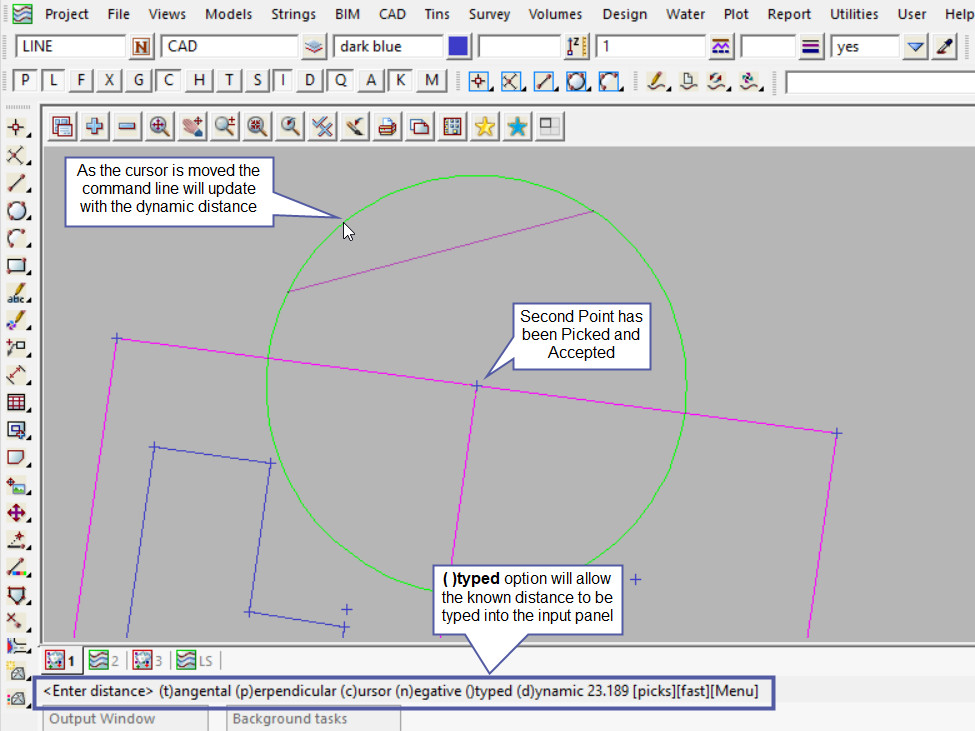The image size is (975, 731).
Task: Click the dark blue colour swatch
Action: tap(459, 47)
